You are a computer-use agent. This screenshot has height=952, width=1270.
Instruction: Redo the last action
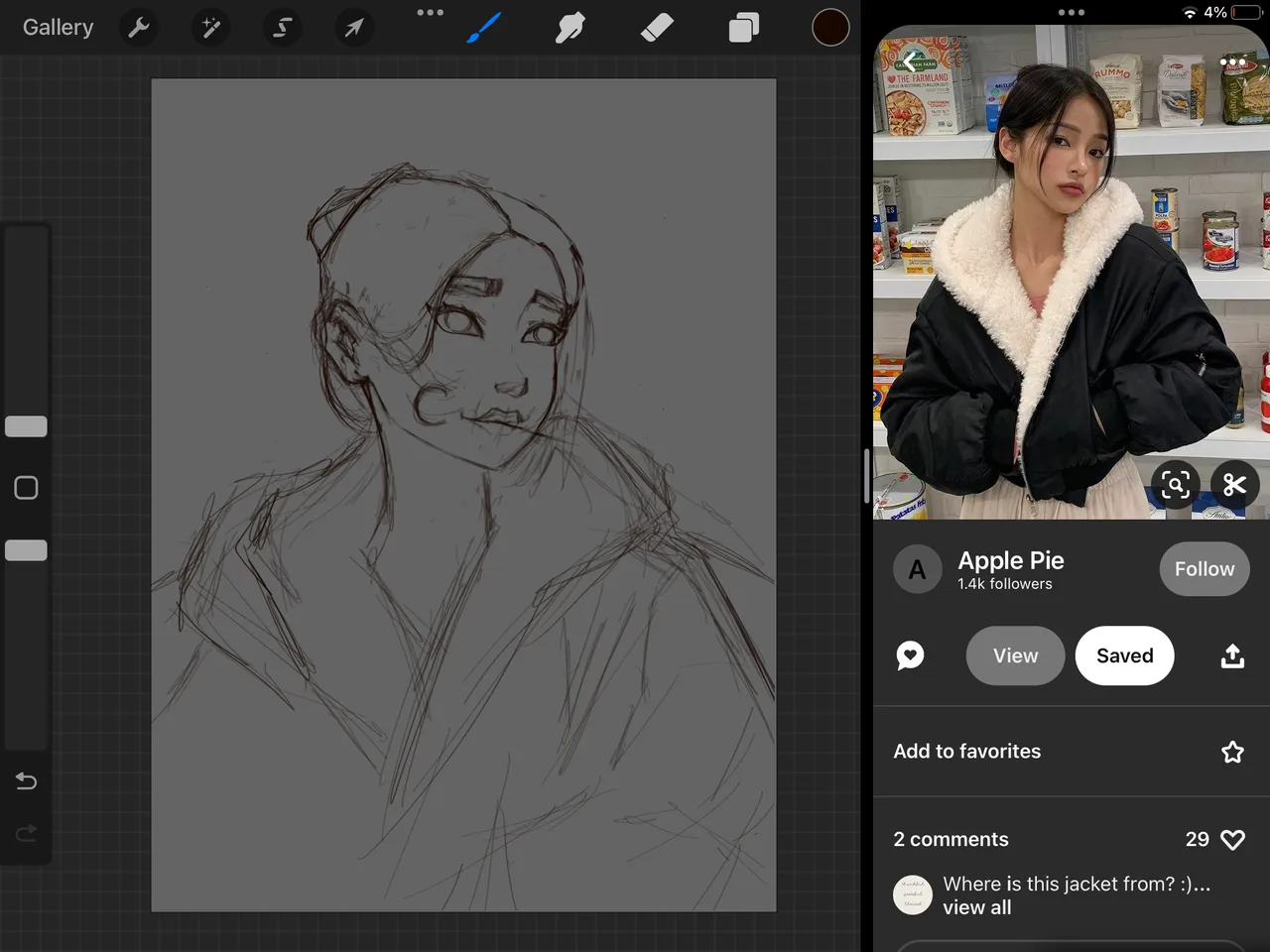coord(27,832)
